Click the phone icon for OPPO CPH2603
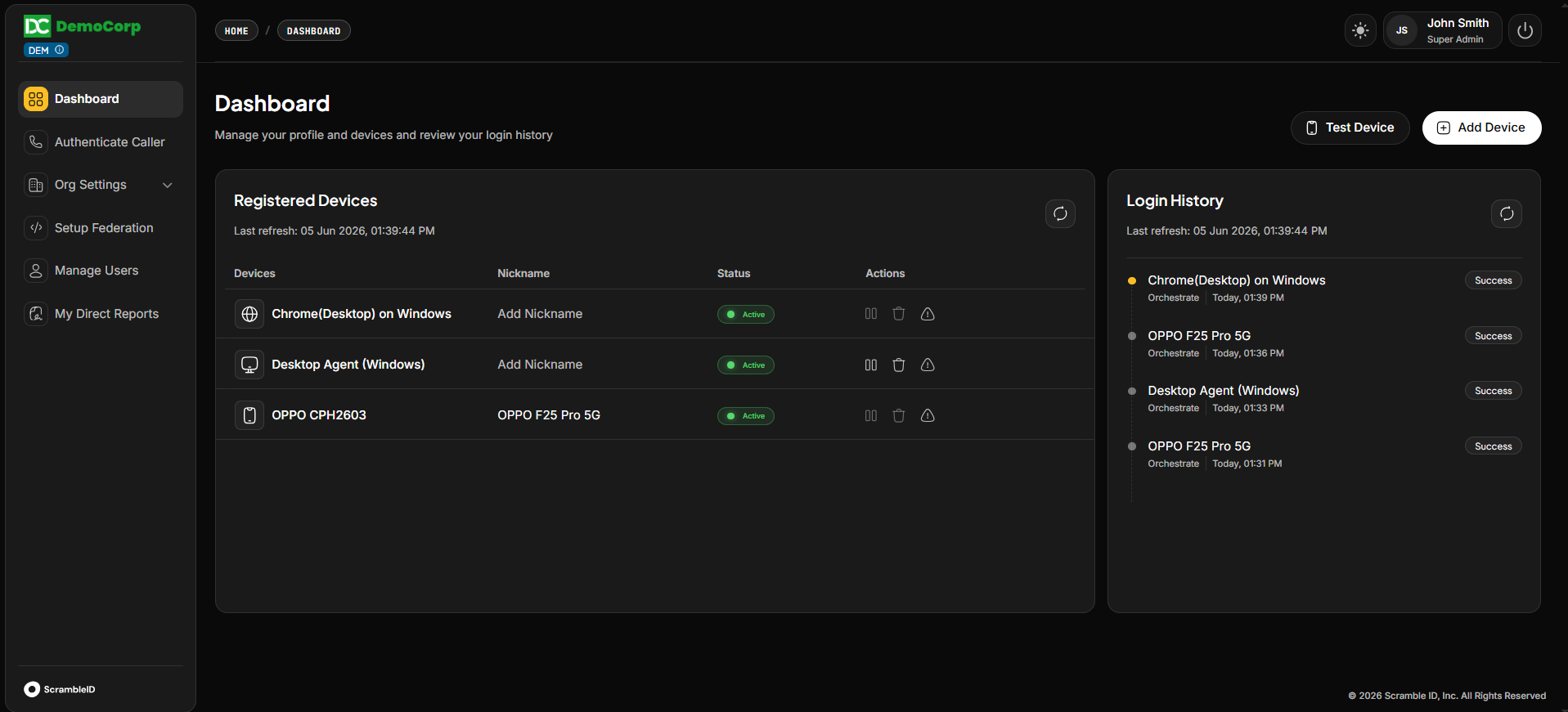Viewport: 1568px width, 712px height. [249, 415]
